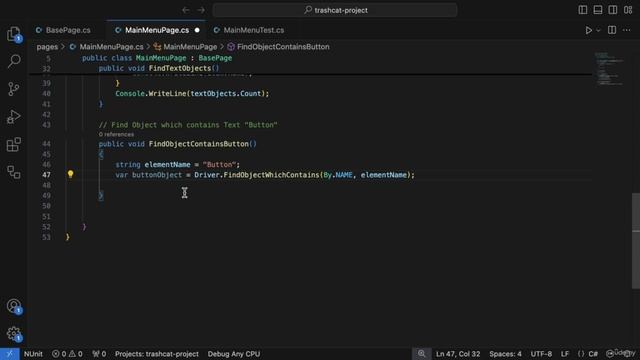
Task: Click the comment on line 43
Action: [x=188, y=125]
